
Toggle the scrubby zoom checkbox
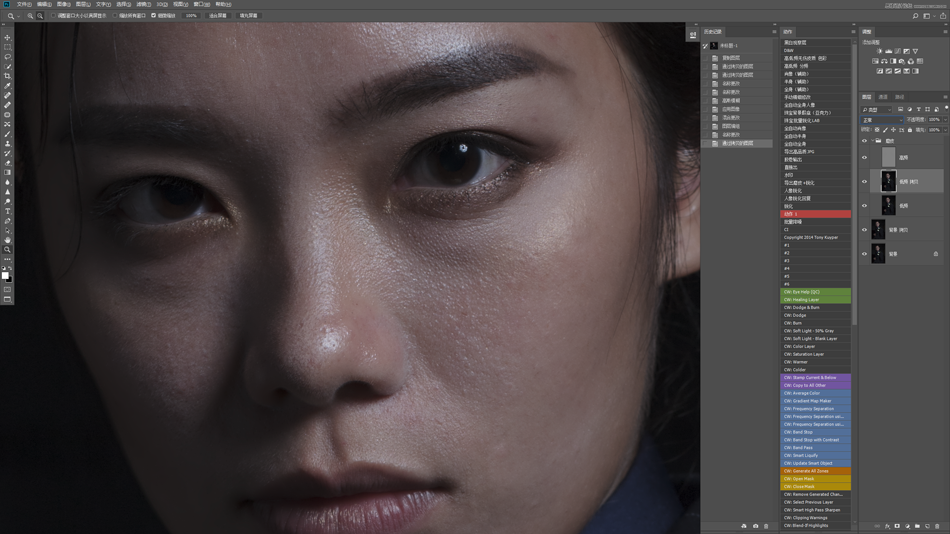[153, 16]
